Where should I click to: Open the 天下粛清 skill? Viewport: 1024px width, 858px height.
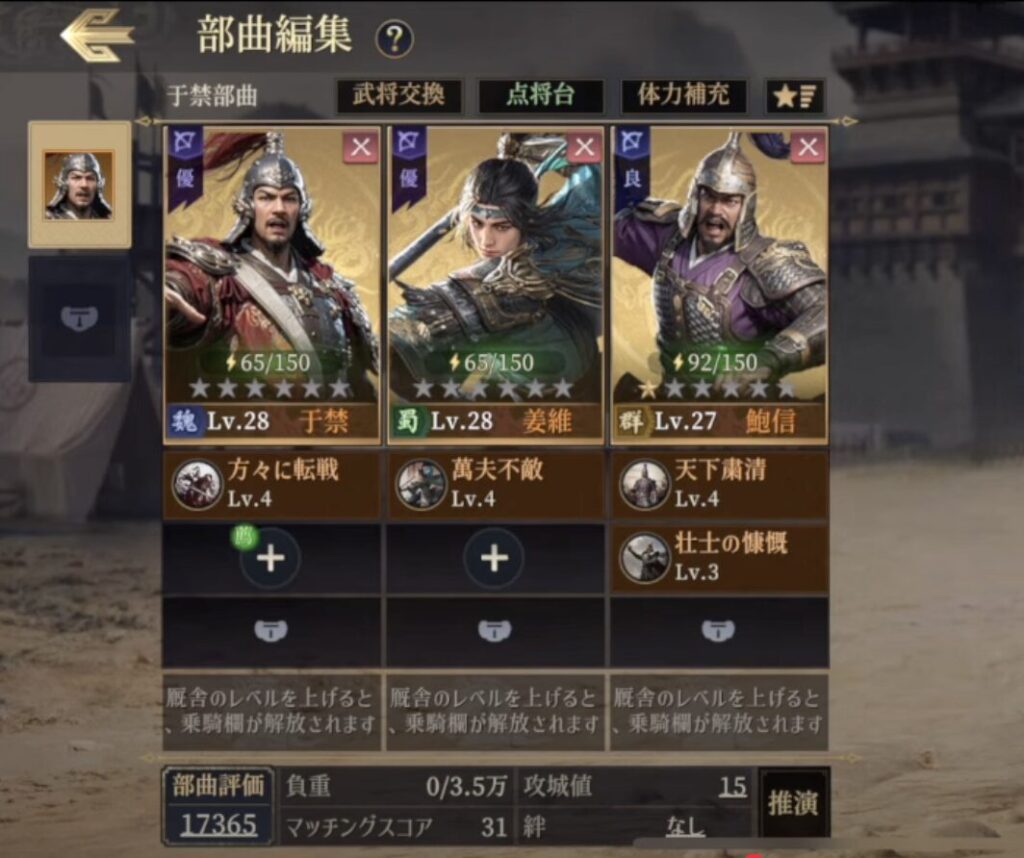point(720,484)
